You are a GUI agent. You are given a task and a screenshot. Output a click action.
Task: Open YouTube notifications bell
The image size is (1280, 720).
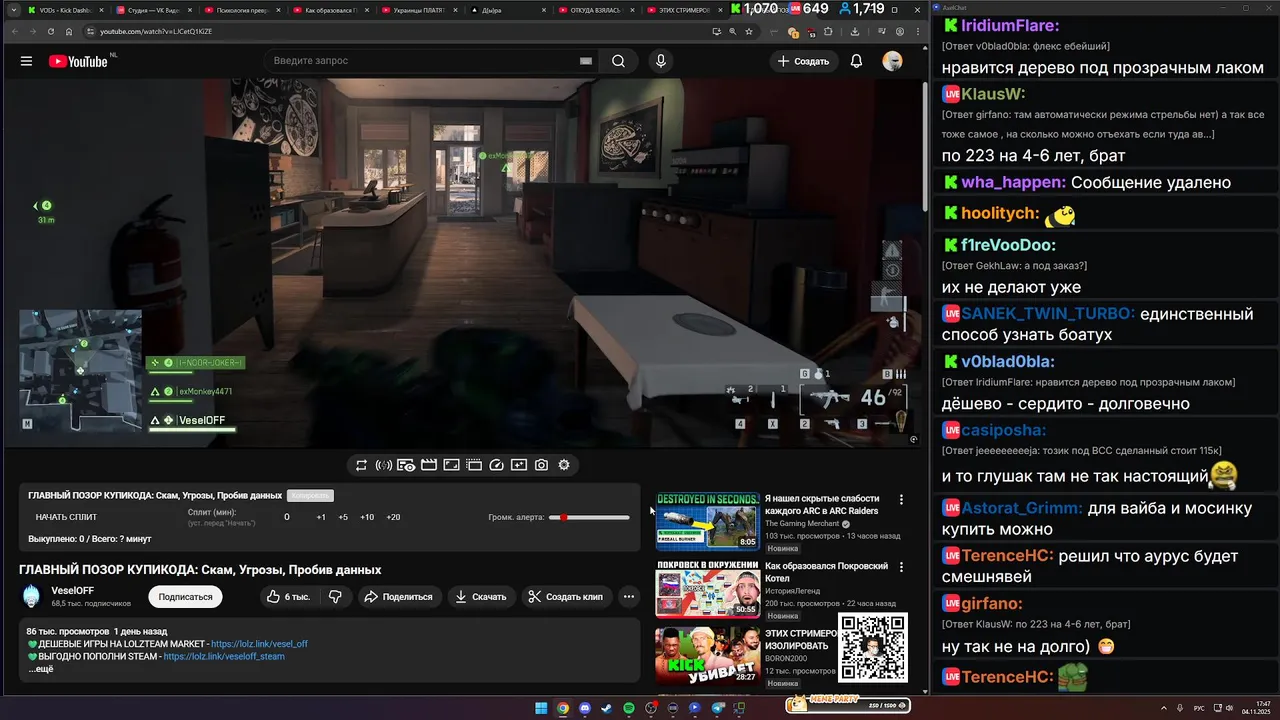pos(856,61)
